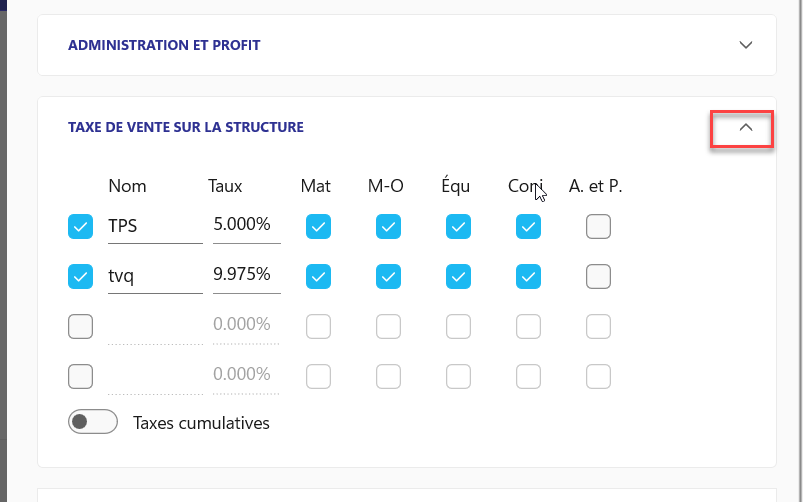Uncheck Mat checkbox for tvq
Image resolution: width=803 pixels, height=502 pixels.
(318, 276)
